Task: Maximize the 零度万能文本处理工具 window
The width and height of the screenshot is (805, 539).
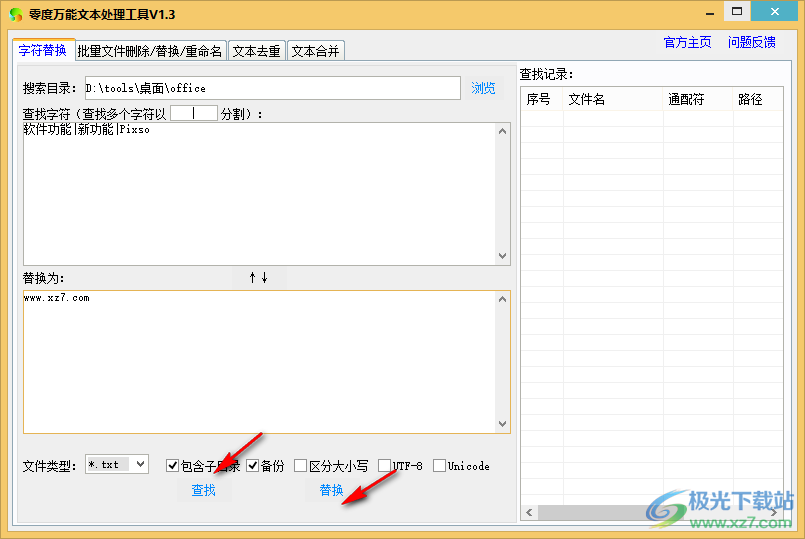Action: 737,11
